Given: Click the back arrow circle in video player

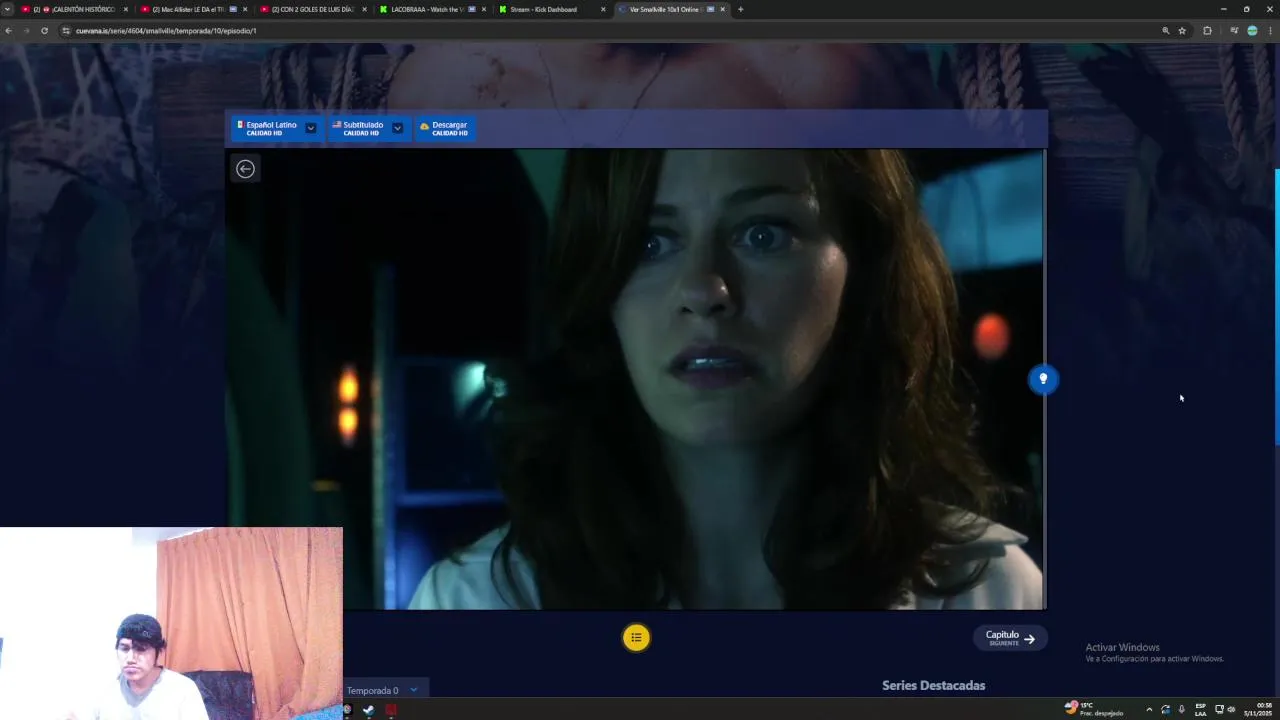Looking at the screenshot, I should (x=245, y=169).
